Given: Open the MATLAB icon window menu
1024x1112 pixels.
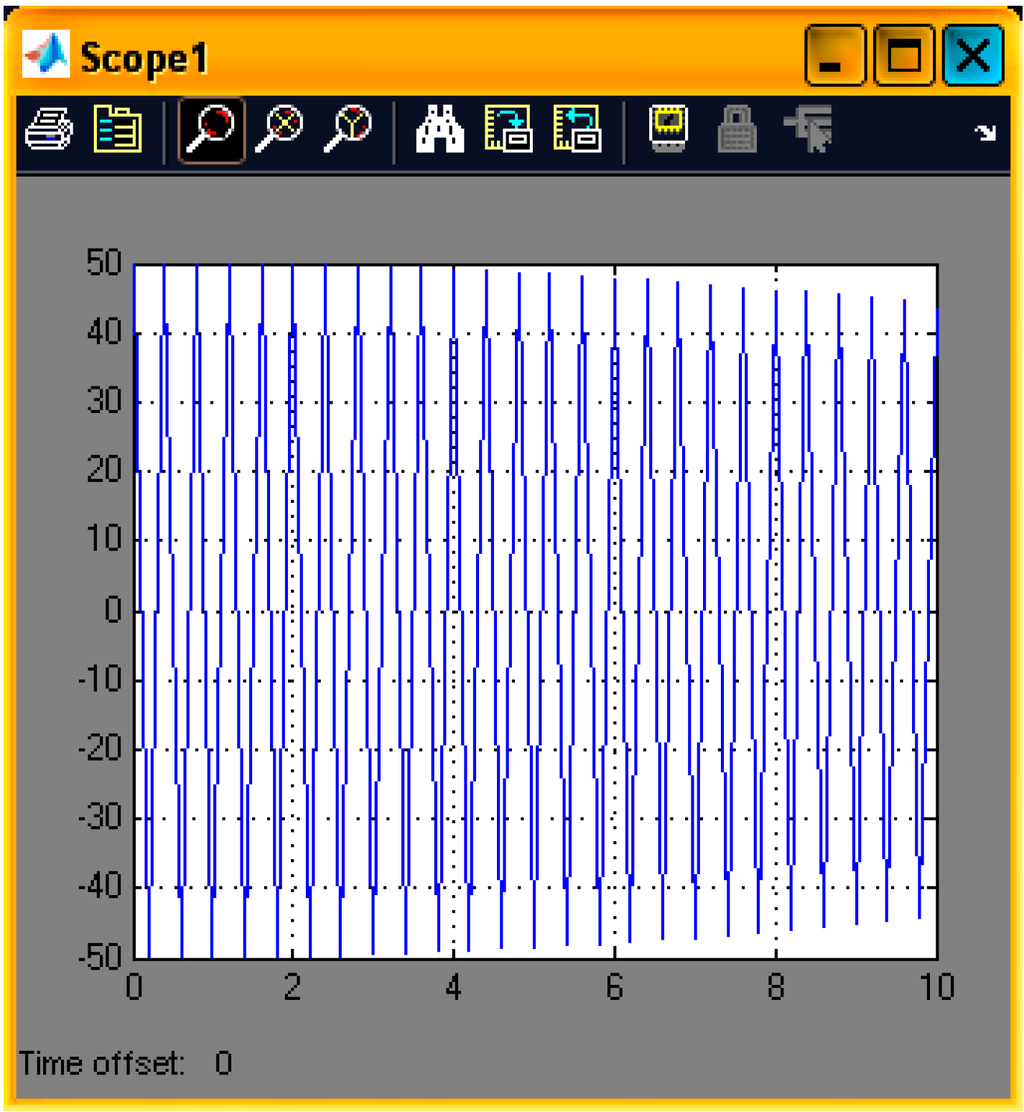Looking at the screenshot, I should pyautogui.click(x=46, y=56).
